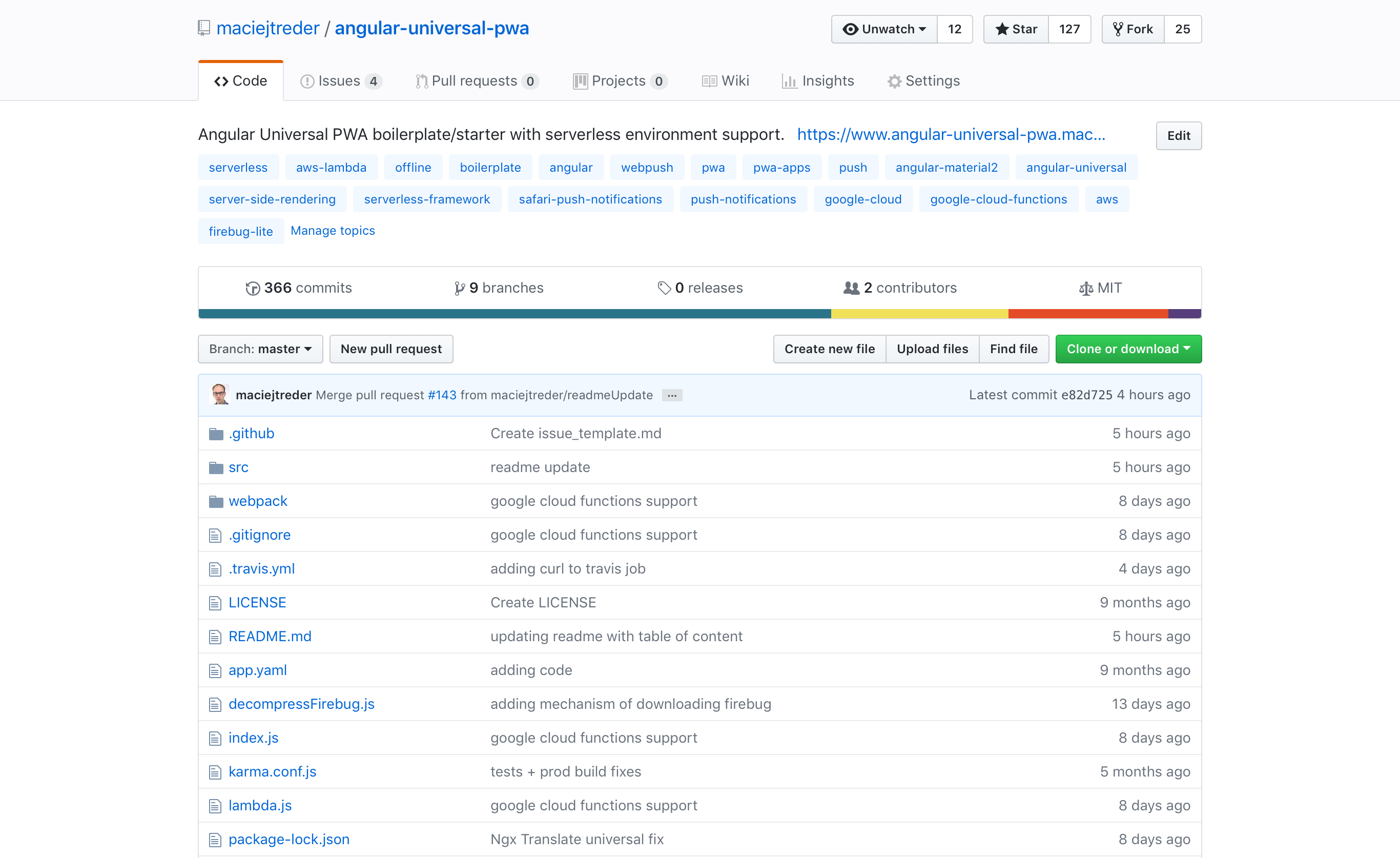Switch to the Insights tab
The height and width of the screenshot is (858, 1400).
[818, 80]
